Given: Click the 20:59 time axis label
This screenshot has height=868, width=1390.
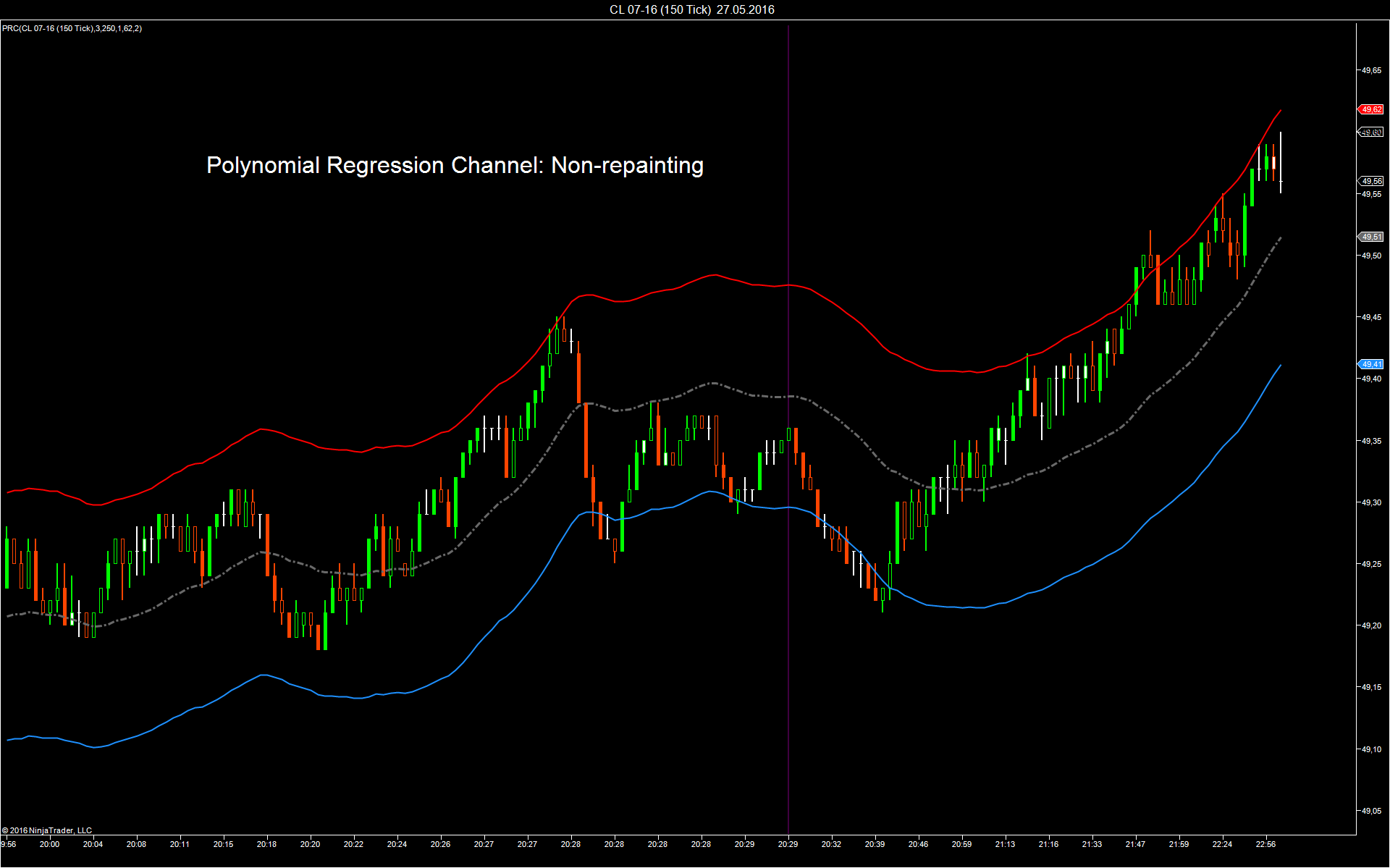Looking at the screenshot, I should tap(961, 844).
